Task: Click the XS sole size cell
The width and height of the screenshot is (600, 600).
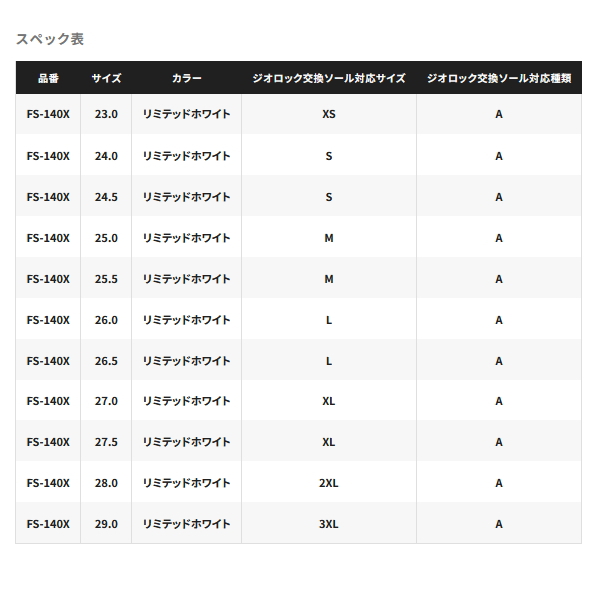Action: click(329, 114)
